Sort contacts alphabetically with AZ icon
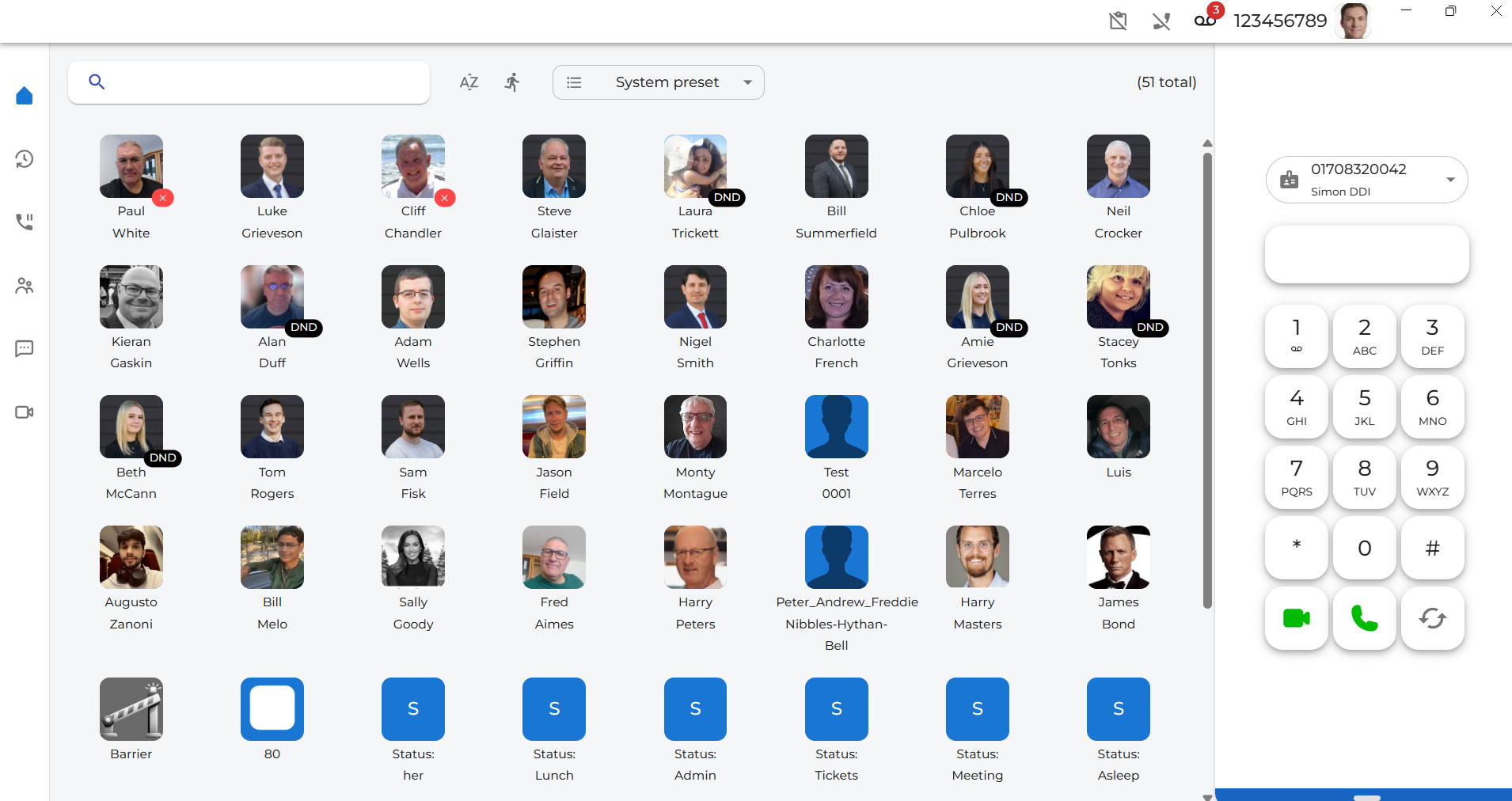The width and height of the screenshot is (1512, 801). [x=469, y=82]
